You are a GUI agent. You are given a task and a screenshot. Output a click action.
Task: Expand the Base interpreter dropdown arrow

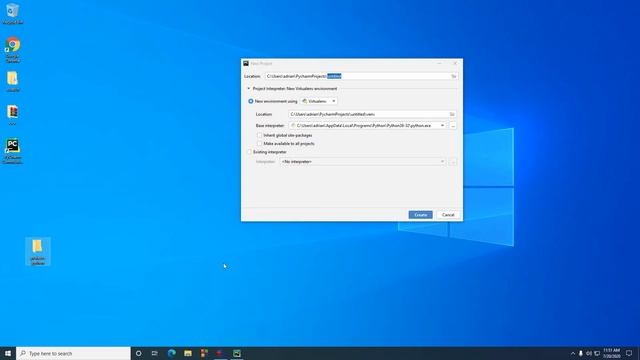click(x=442, y=126)
